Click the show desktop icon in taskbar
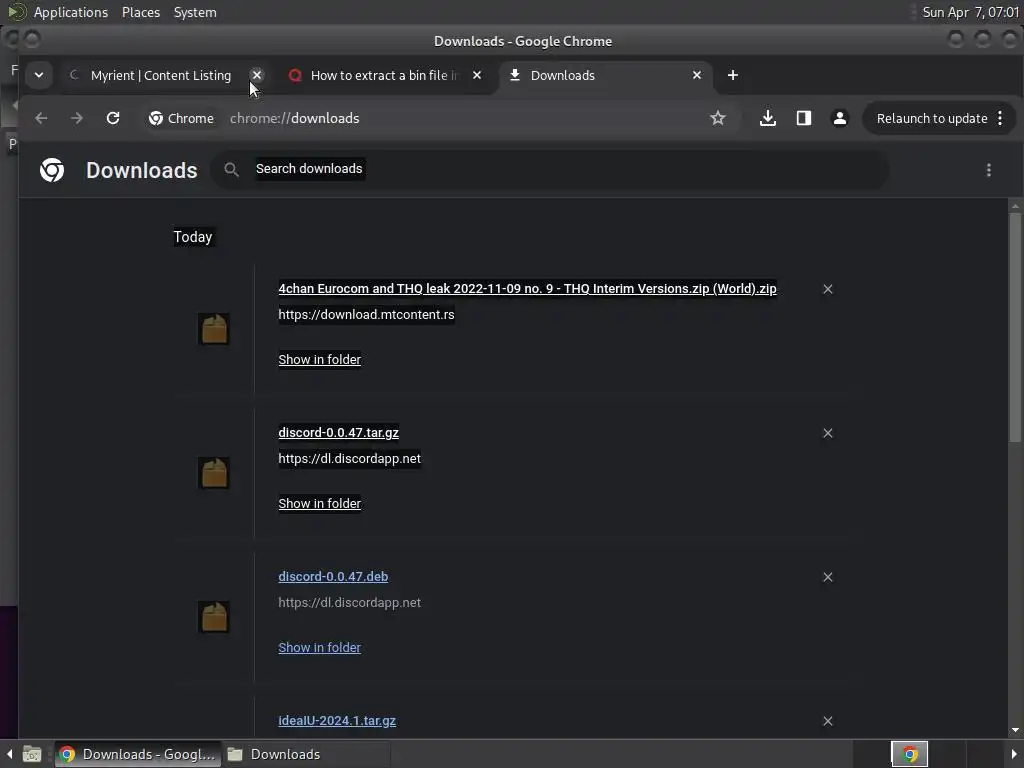This screenshot has width=1024, height=768. pyautogui.click(x=32, y=754)
